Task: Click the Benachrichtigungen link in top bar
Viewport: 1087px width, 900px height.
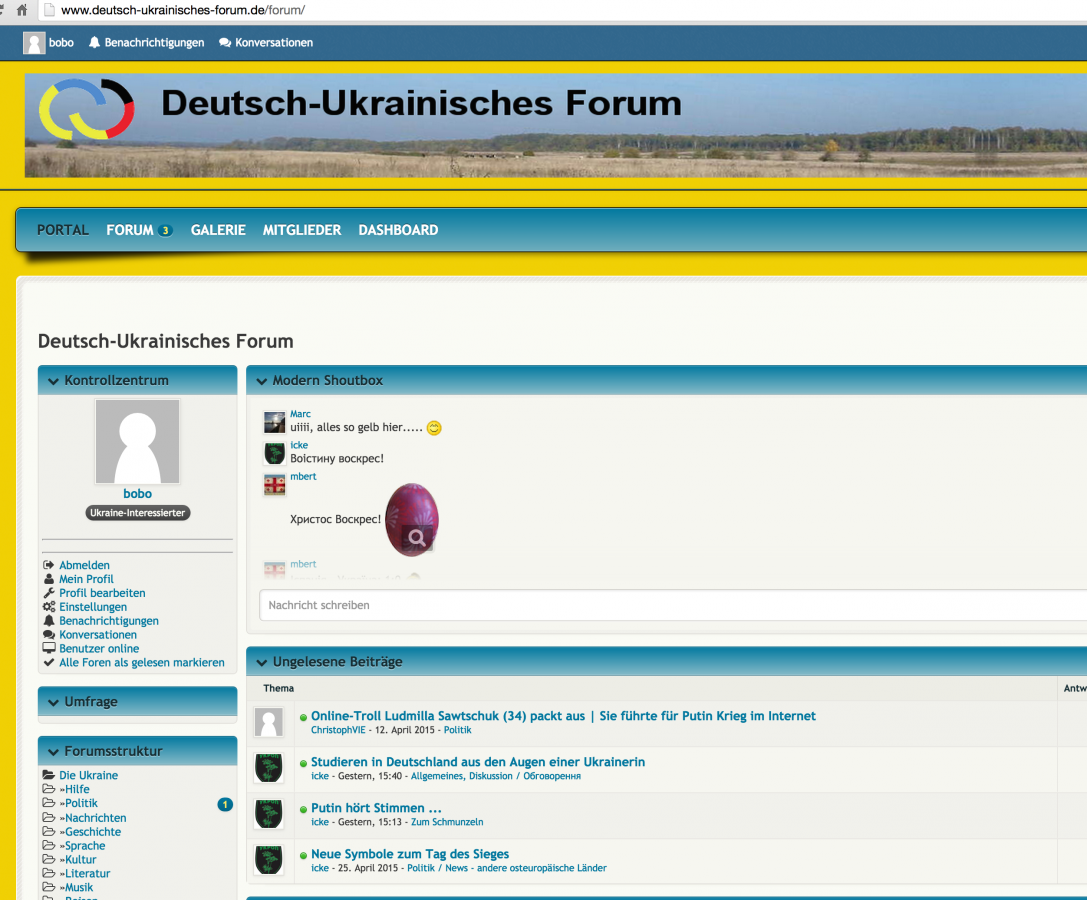Action: (155, 43)
